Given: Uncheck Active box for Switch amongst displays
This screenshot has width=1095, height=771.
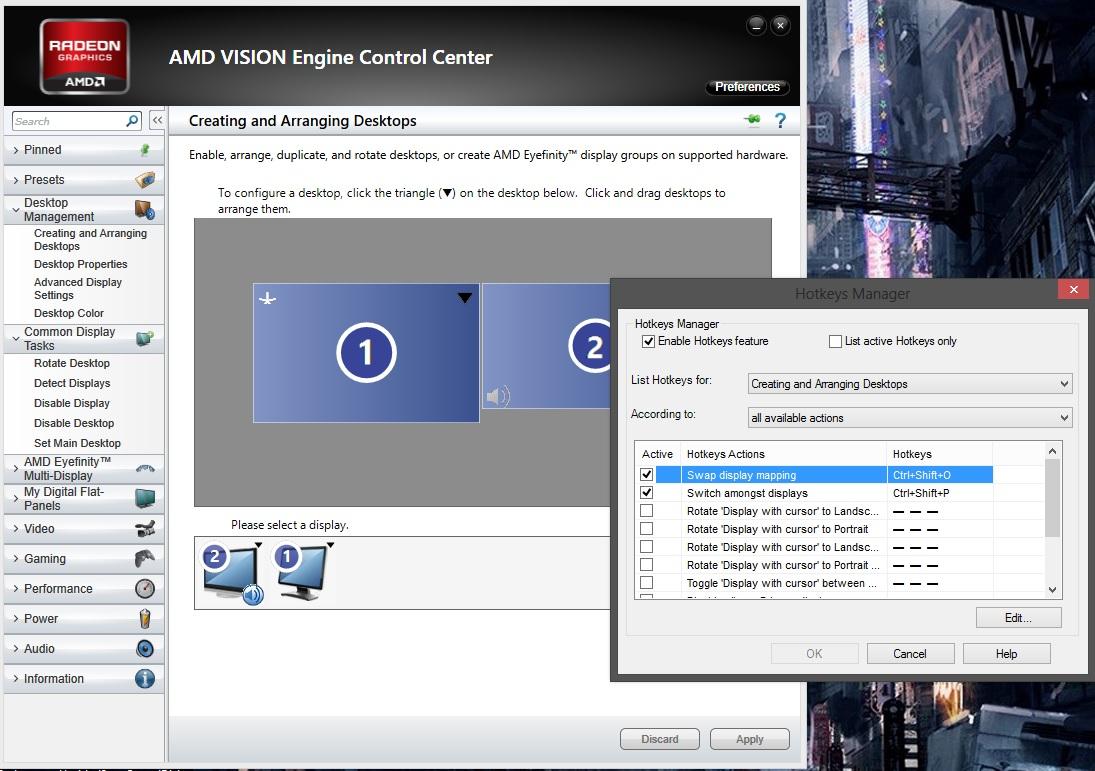Looking at the screenshot, I should pyautogui.click(x=647, y=492).
